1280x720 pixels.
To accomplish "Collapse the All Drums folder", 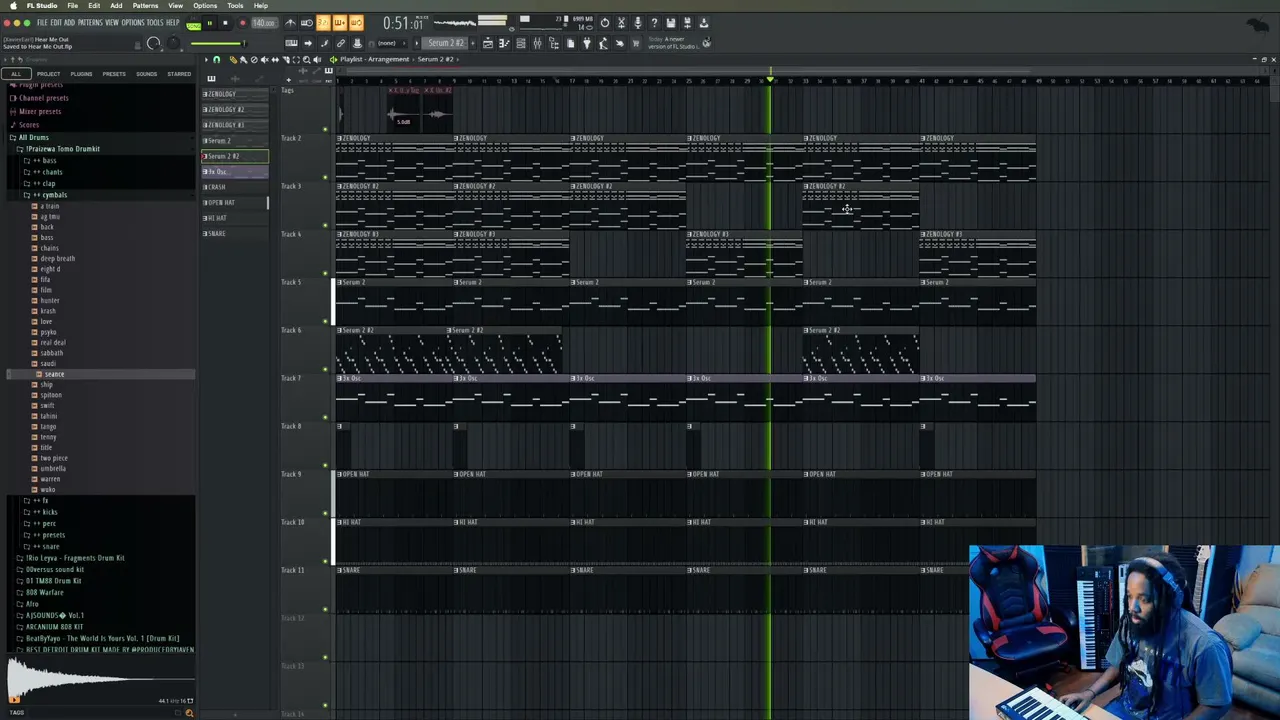I will point(33,138).
